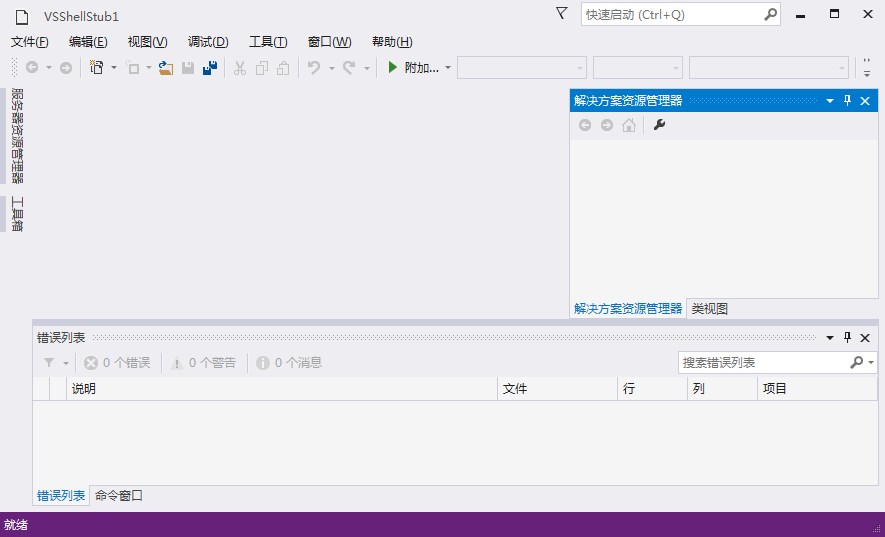Screen dimensions: 885x537
Task: Open the 编辑(E) menu
Action: pos(88,42)
